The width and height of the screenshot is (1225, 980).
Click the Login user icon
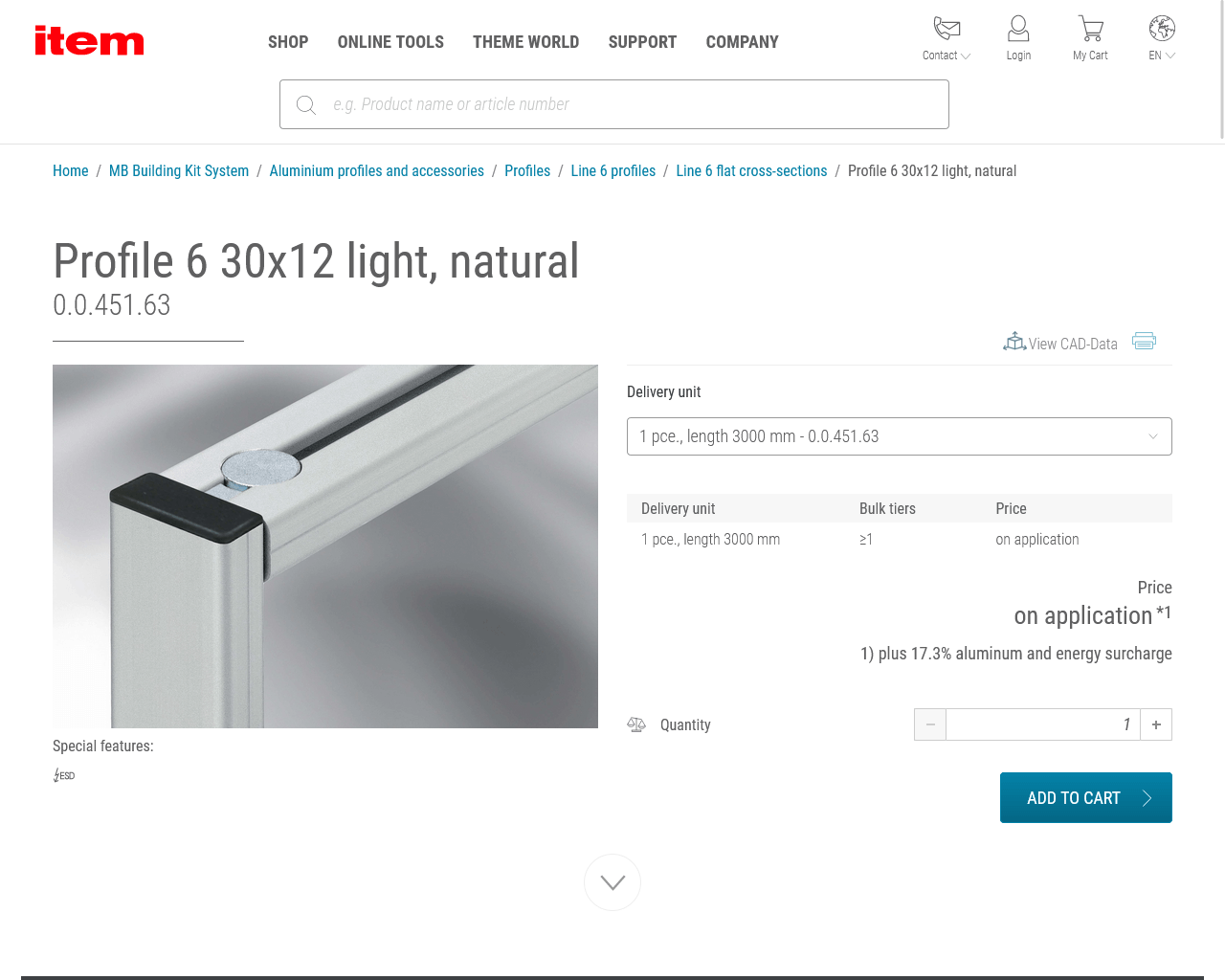coord(1018,28)
